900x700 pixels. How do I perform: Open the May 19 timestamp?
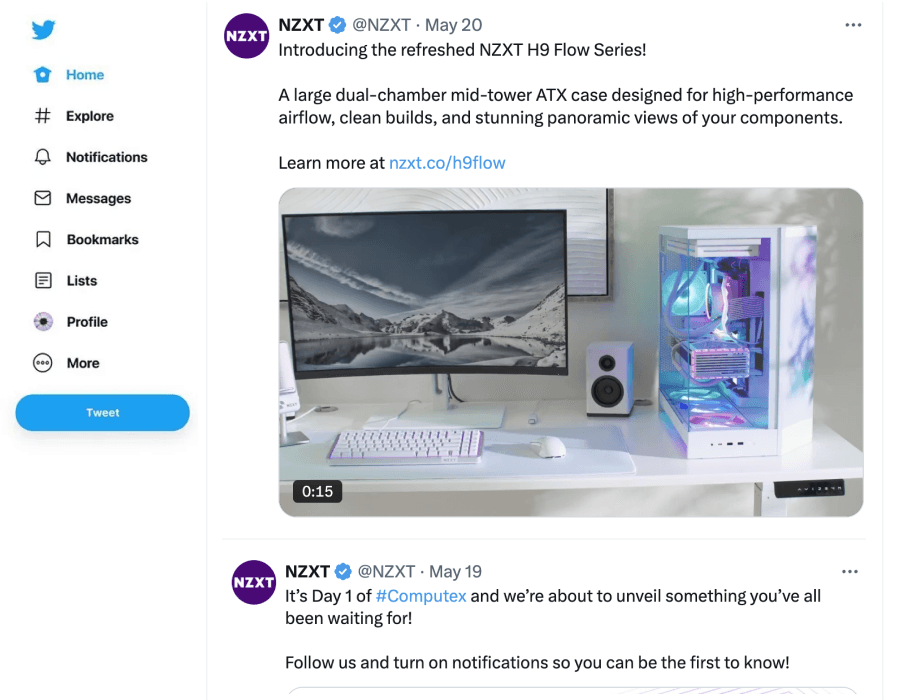tap(456, 571)
